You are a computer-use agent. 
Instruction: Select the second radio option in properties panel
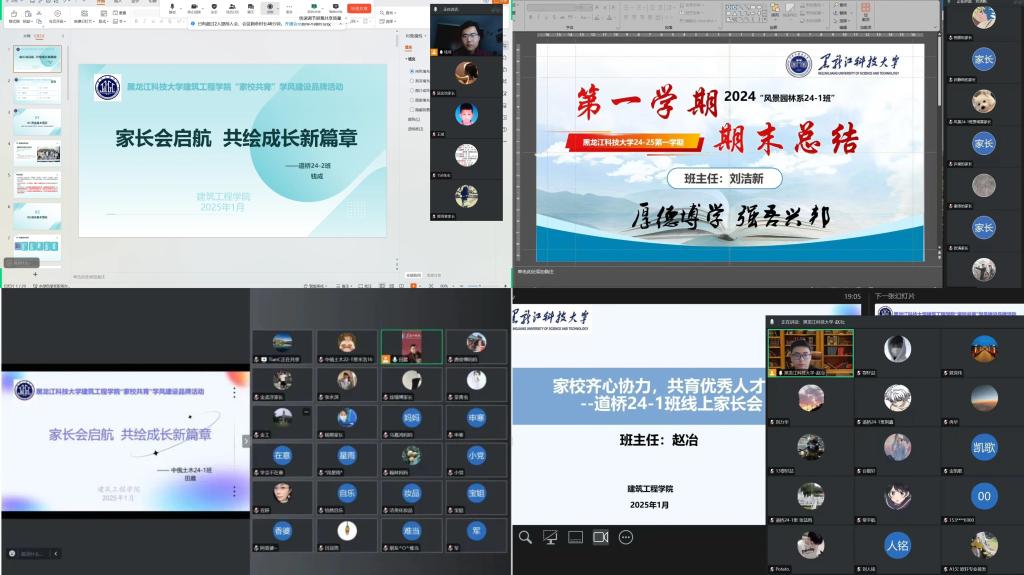point(411,81)
